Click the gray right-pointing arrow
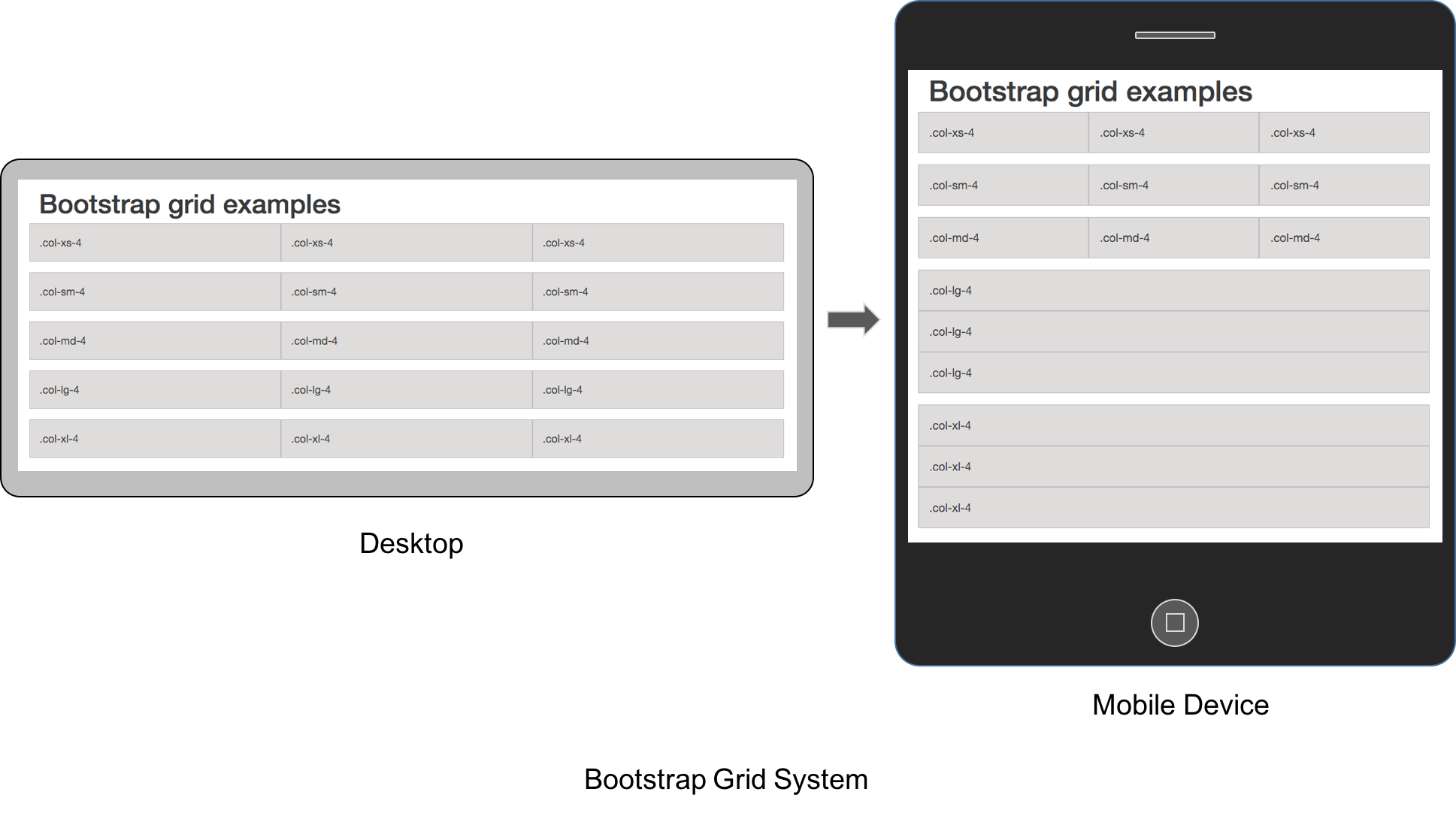Screen dimensions: 1456x813 pyautogui.click(x=853, y=319)
